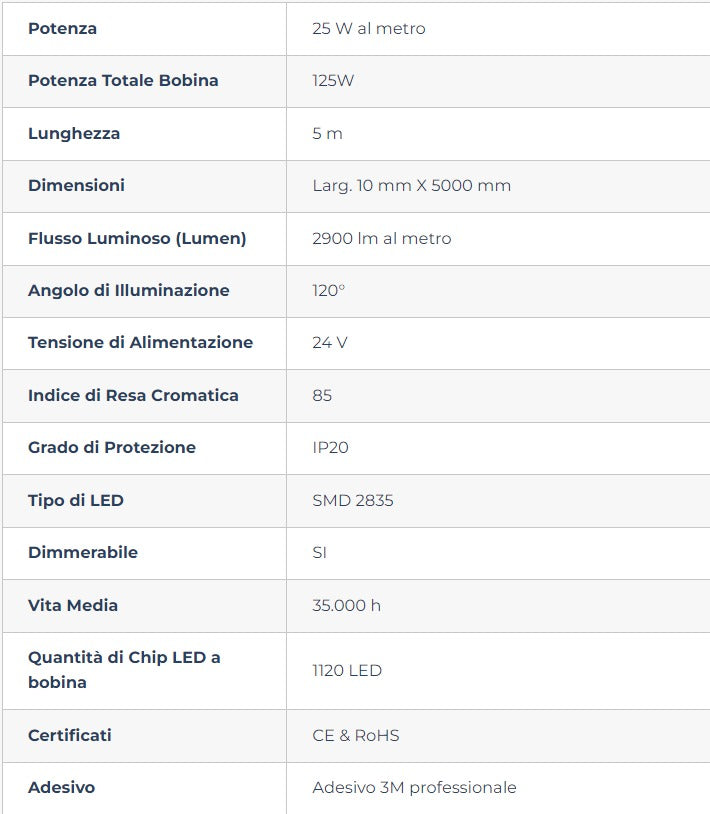Select the Adesivo 3M professionale text
This screenshot has height=814, width=710.
pos(414,787)
